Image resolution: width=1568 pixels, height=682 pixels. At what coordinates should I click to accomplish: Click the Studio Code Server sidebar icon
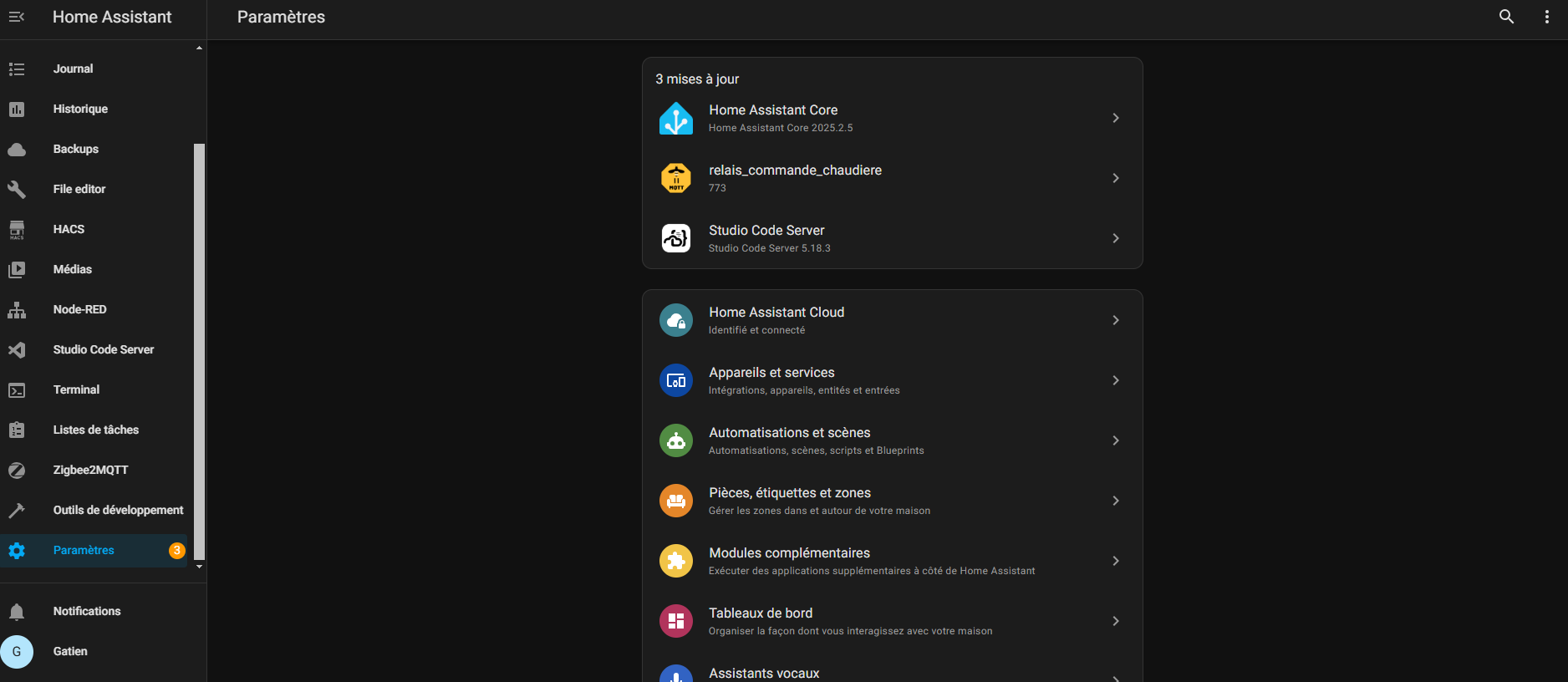tap(17, 350)
